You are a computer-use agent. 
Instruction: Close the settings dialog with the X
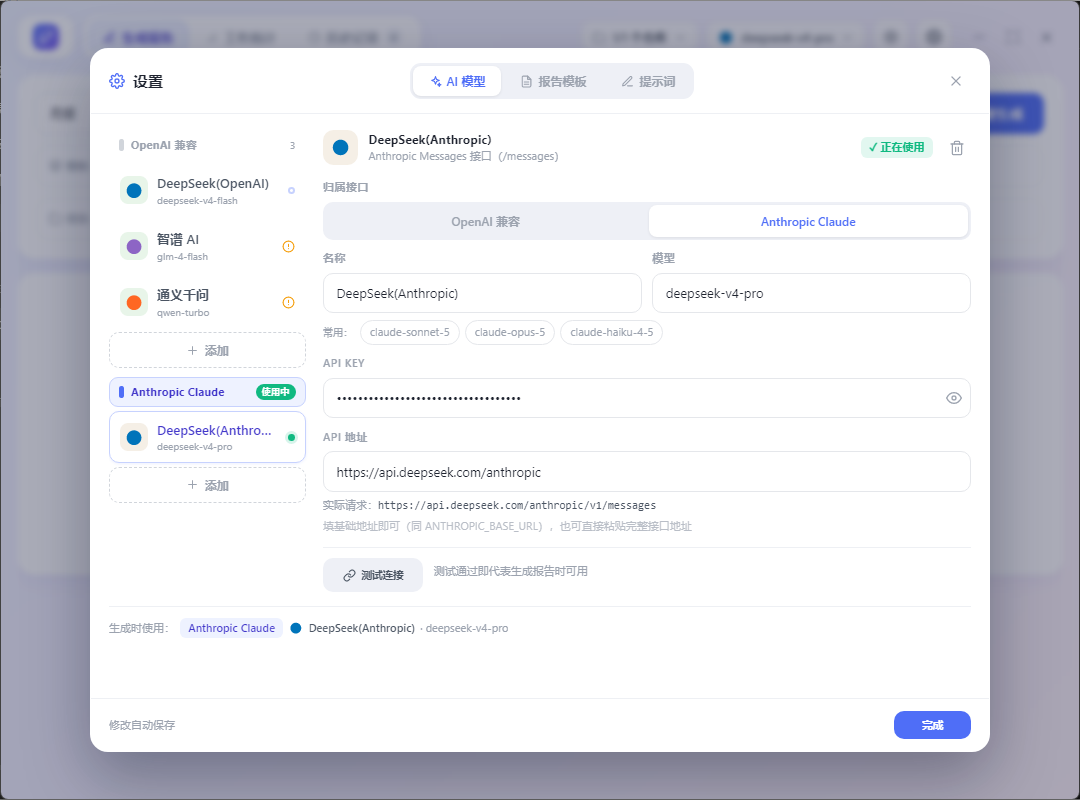[955, 81]
